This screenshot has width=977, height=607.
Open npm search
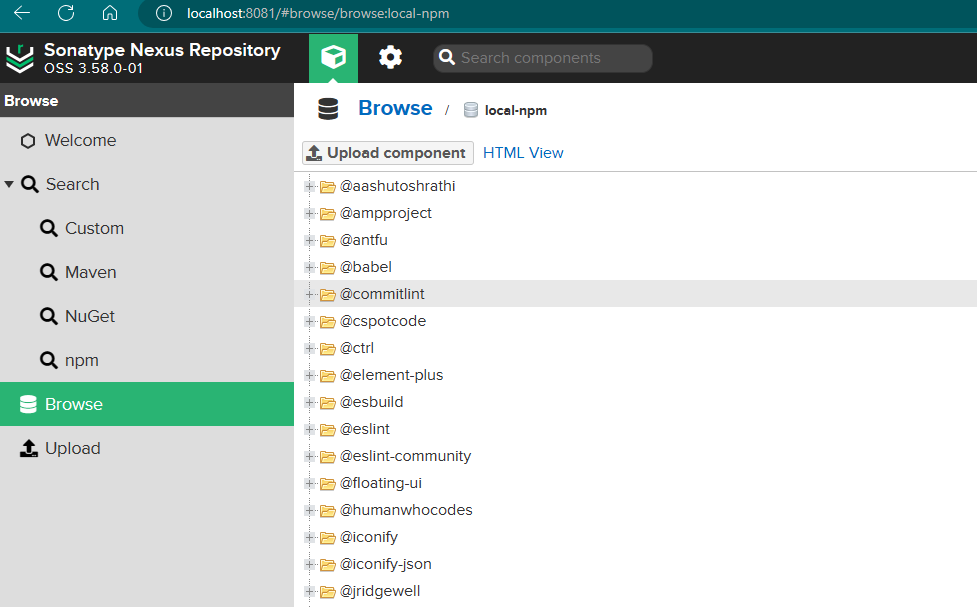click(147, 360)
